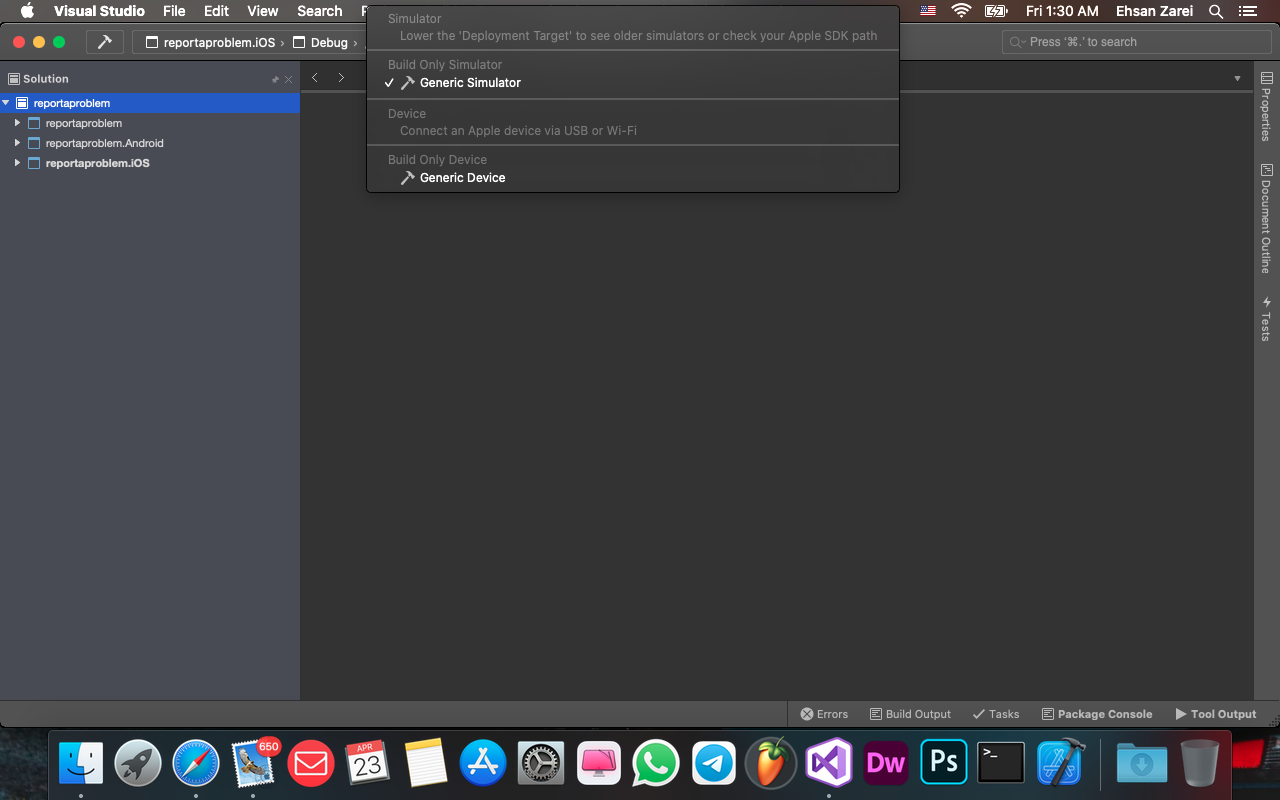This screenshot has width=1280, height=800.
Task: Click the forward navigation arrow above the editor
Action: coord(341,77)
